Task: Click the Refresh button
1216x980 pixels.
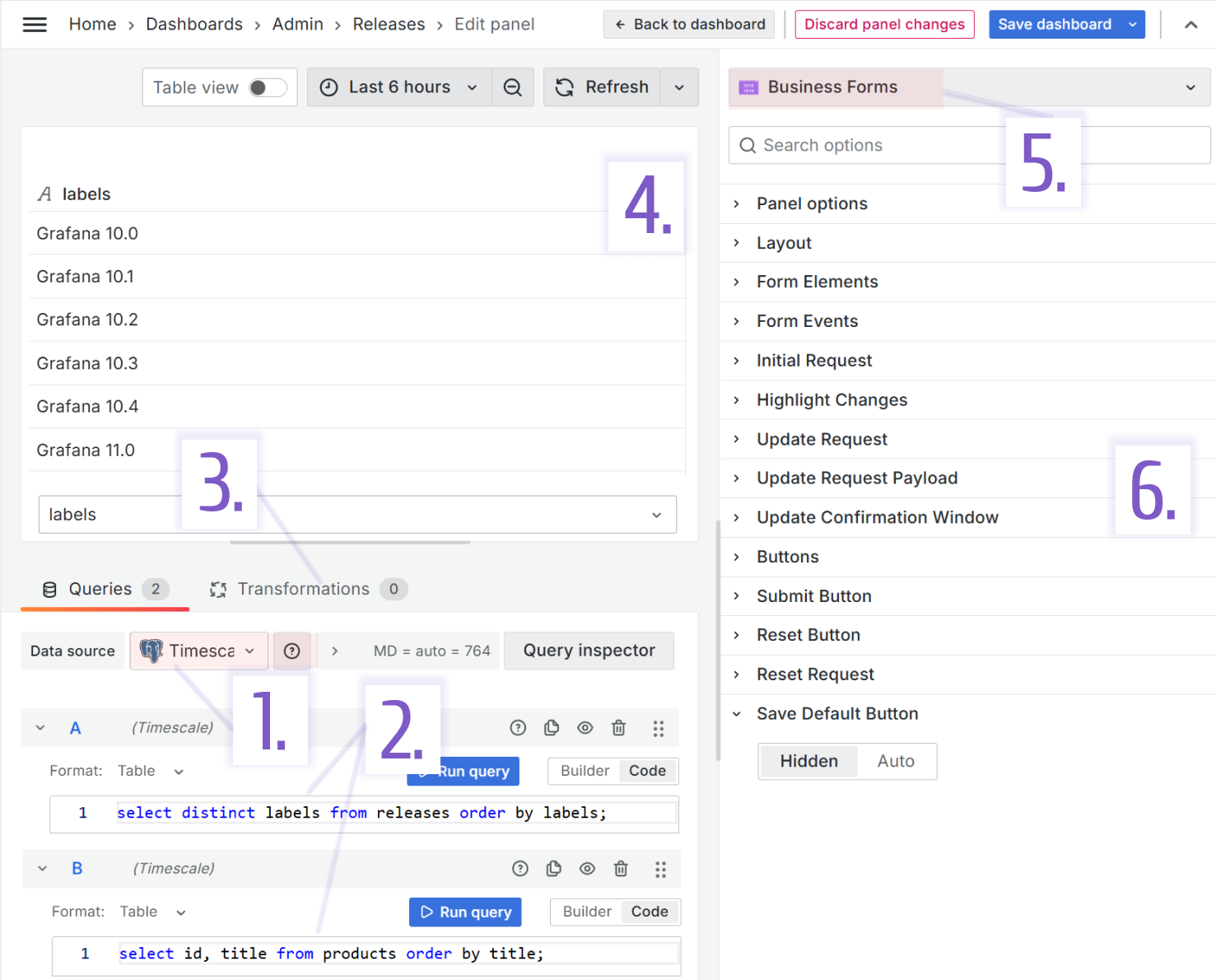Action: click(602, 87)
